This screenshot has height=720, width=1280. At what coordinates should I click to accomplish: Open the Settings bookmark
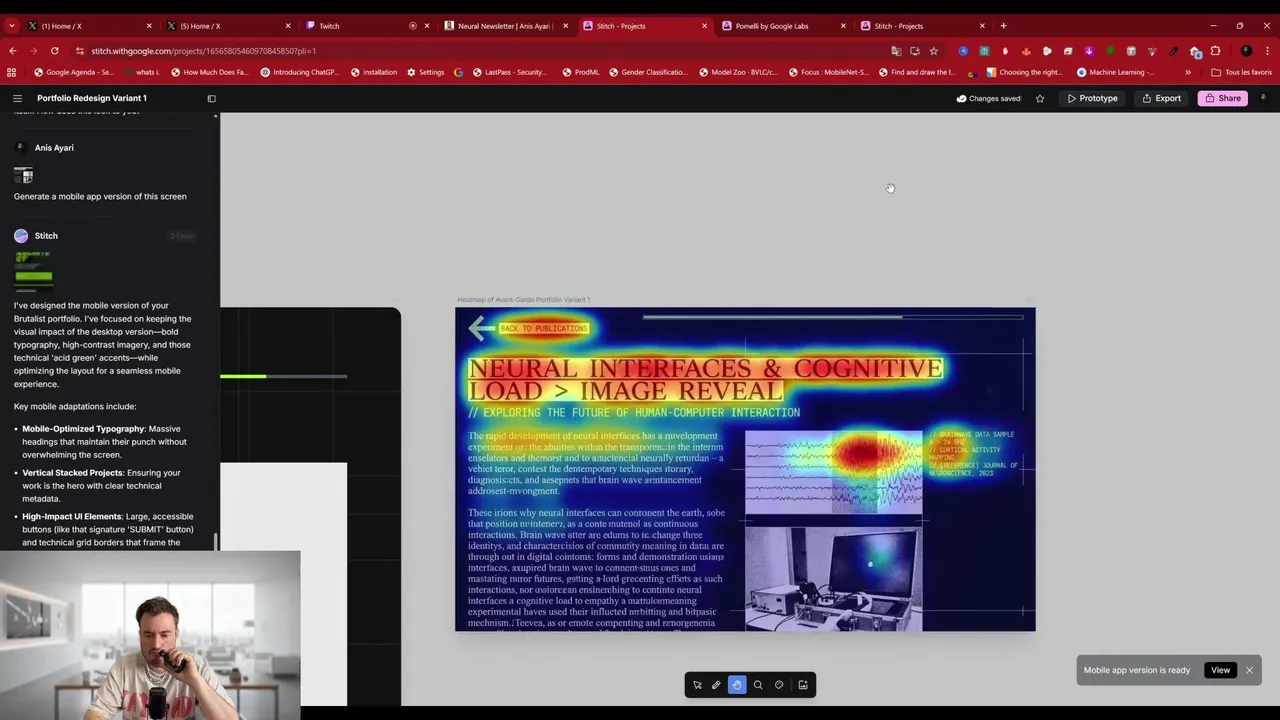pyautogui.click(x=425, y=72)
